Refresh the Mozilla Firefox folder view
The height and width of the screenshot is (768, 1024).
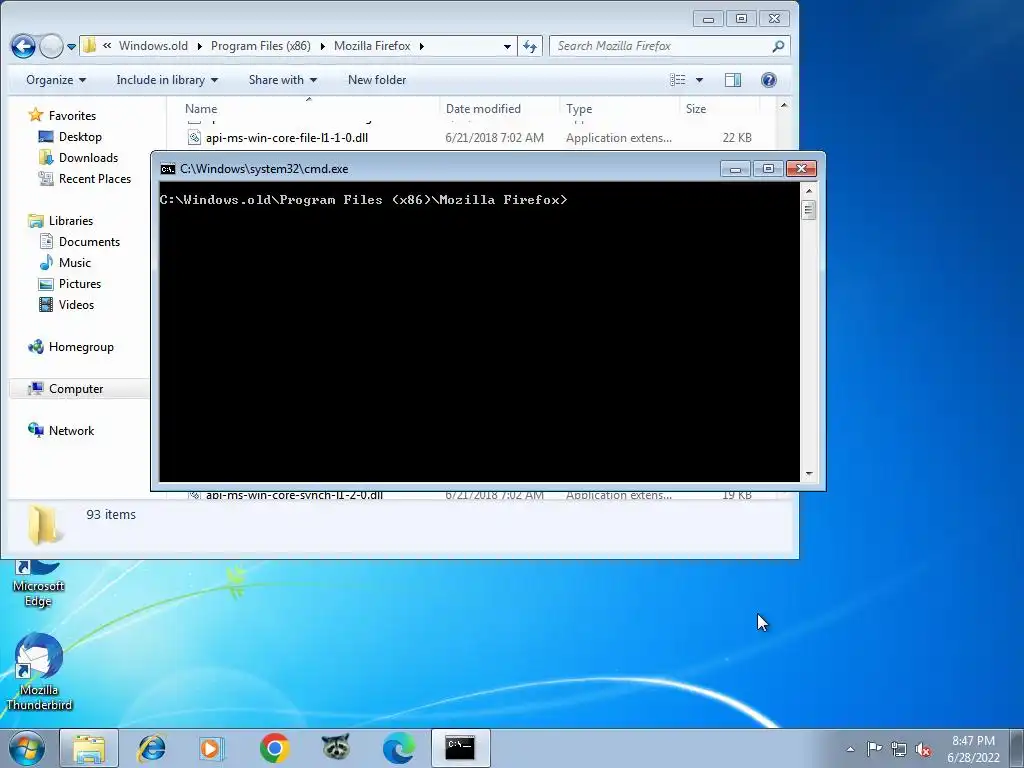[530, 46]
